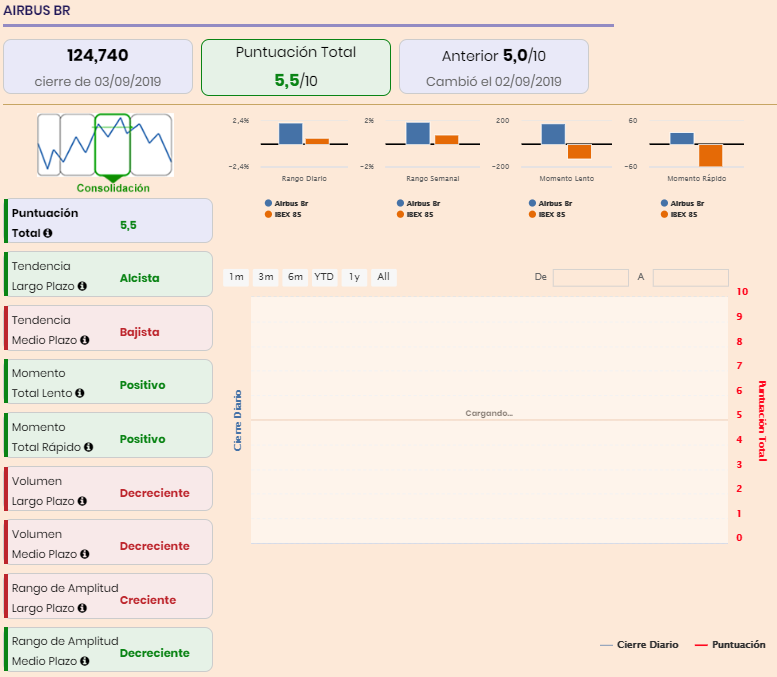Toggle Airbus Br legend in Momento Rápido chart
This screenshot has height=677, width=777.
tap(682, 203)
